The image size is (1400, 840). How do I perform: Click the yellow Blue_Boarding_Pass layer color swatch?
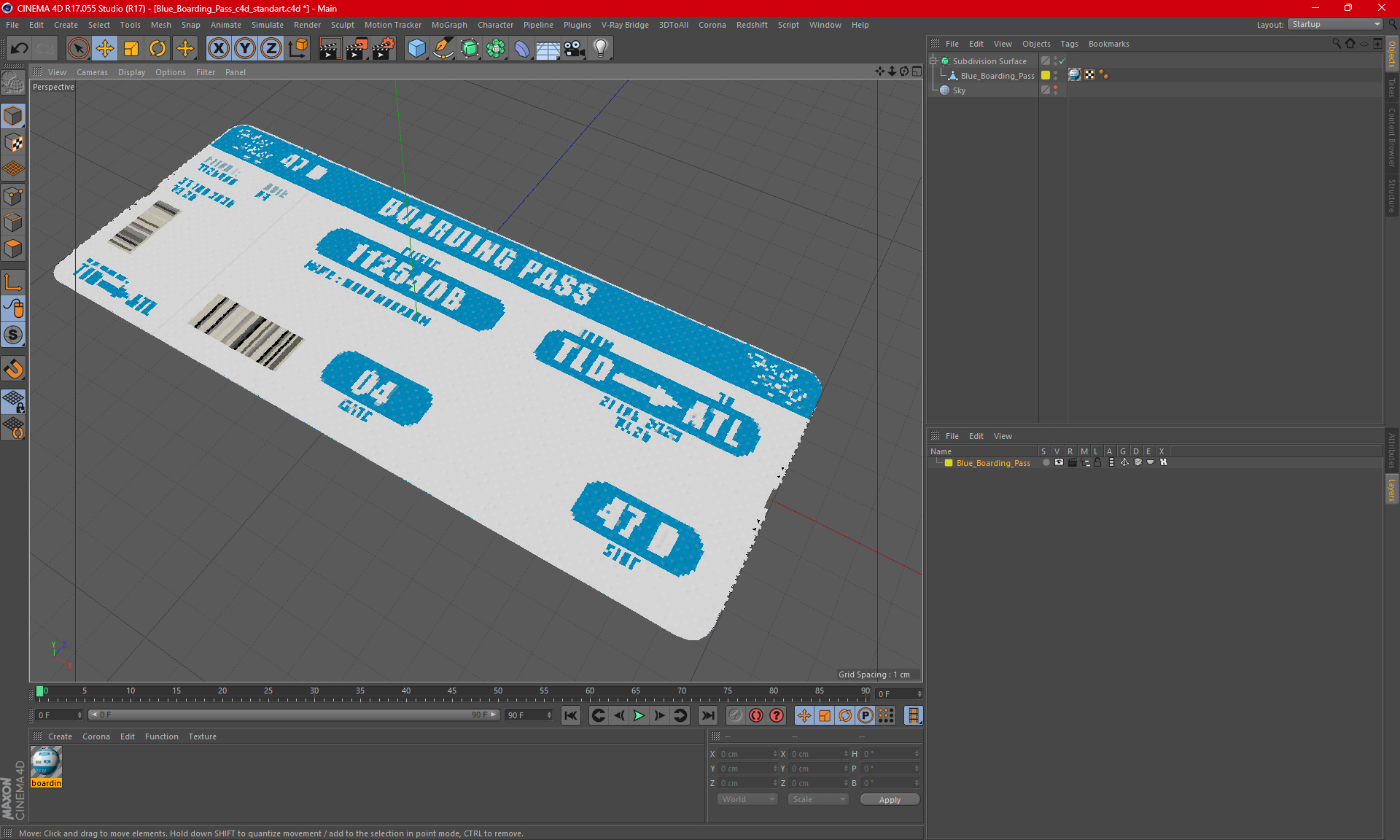click(x=949, y=463)
